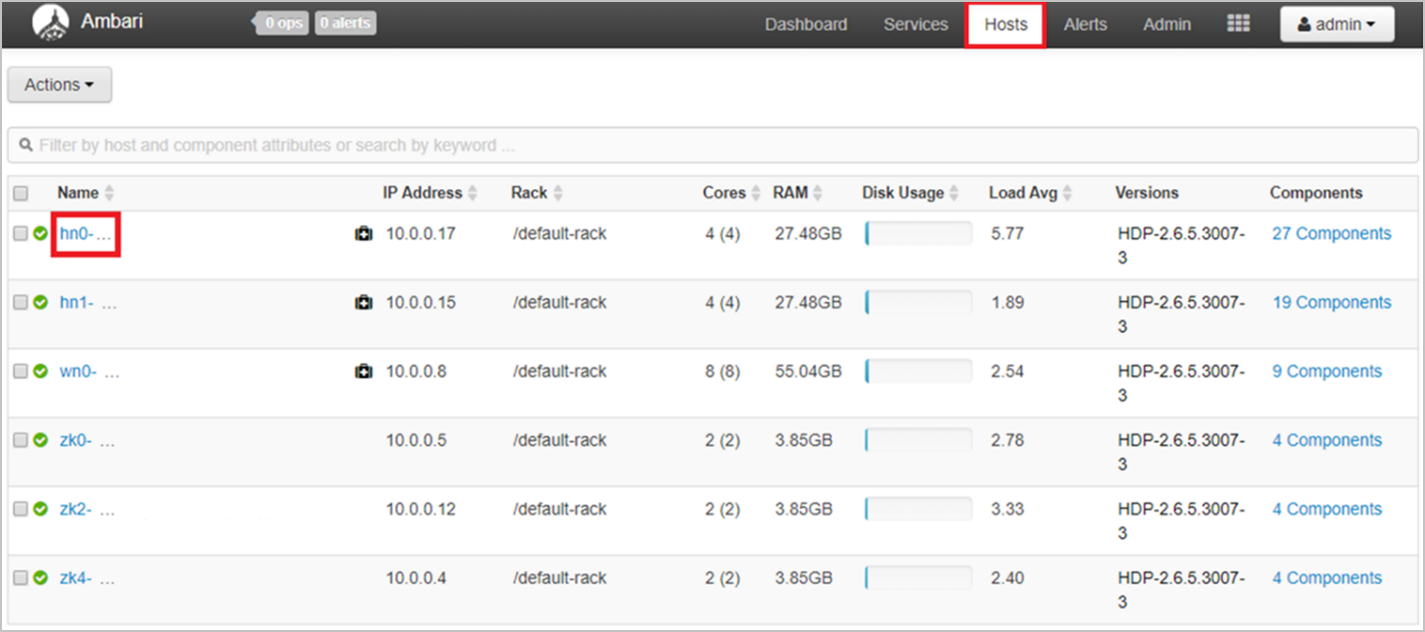This screenshot has width=1425, height=632.
Task: Click the search magnifier icon in filter bar
Action: (27, 144)
